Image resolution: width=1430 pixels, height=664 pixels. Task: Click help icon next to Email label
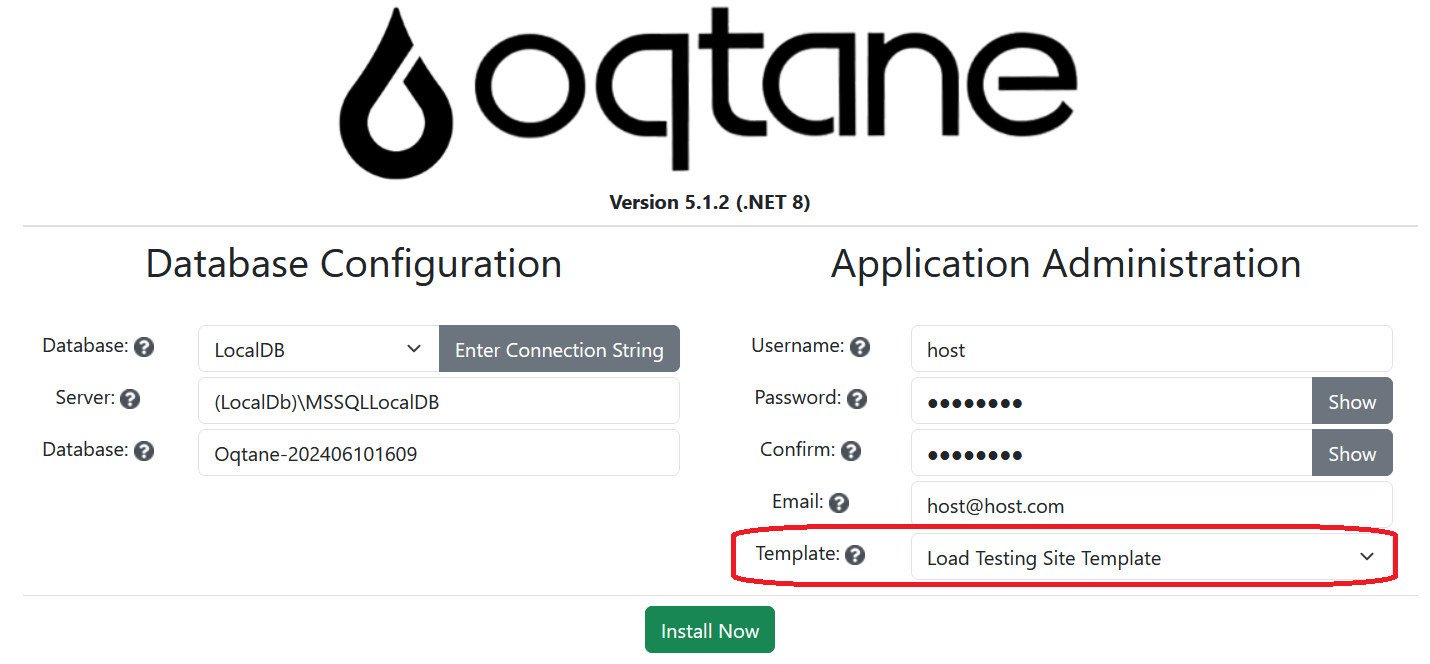(839, 503)
